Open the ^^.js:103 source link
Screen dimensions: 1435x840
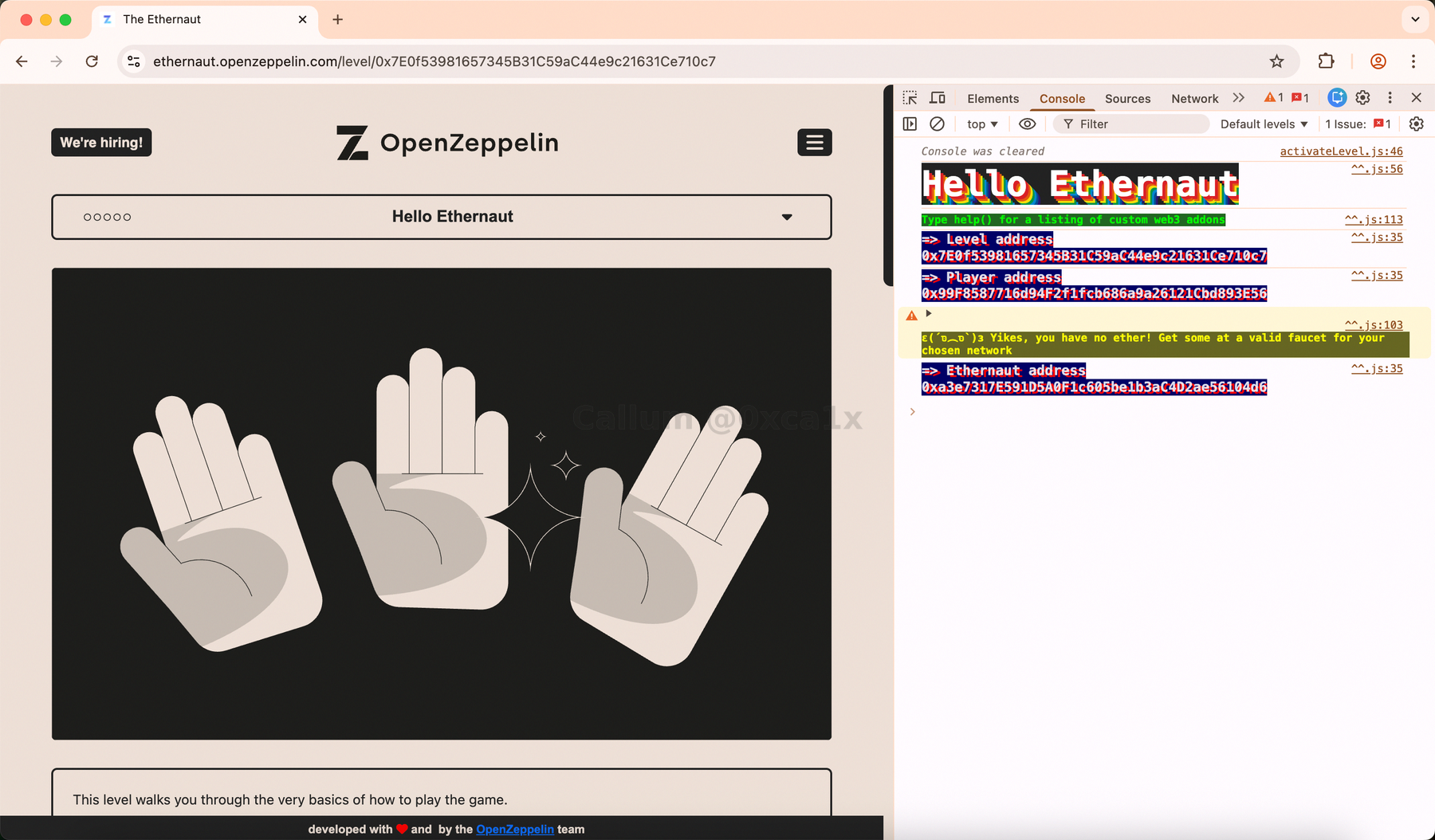click(1374, 324)
